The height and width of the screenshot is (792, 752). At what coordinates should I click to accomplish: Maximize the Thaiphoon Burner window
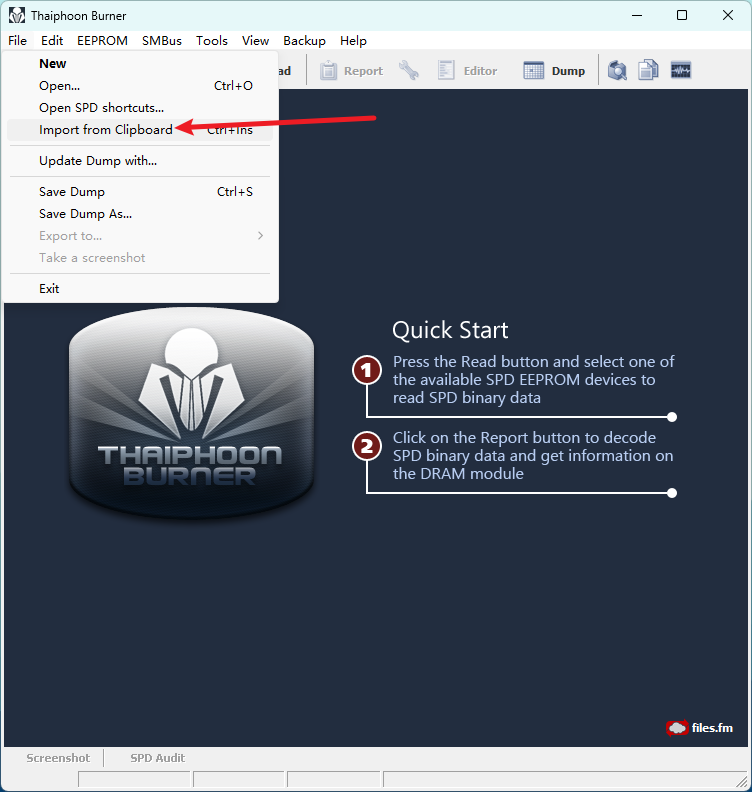(682, 16)
